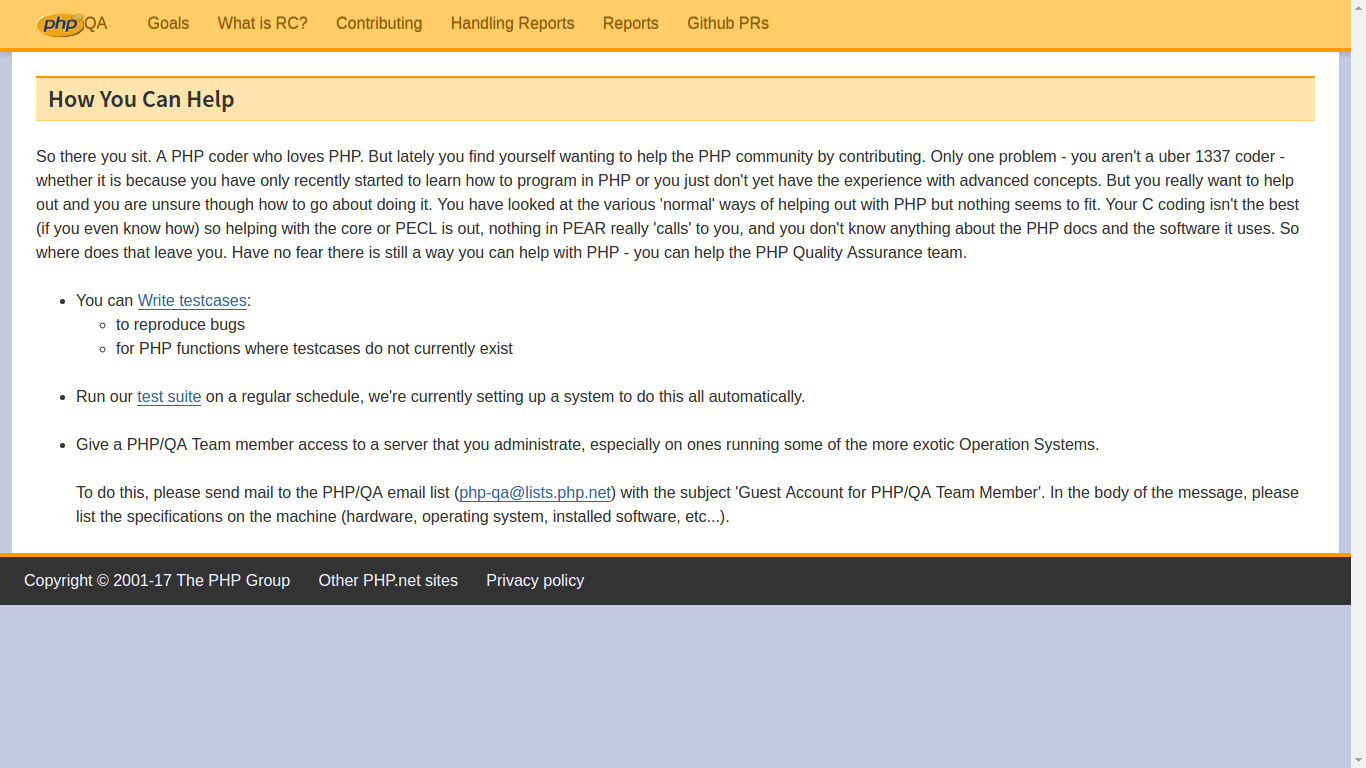
Task: Go to the Contributing page
Action: [x=379, y=23]
